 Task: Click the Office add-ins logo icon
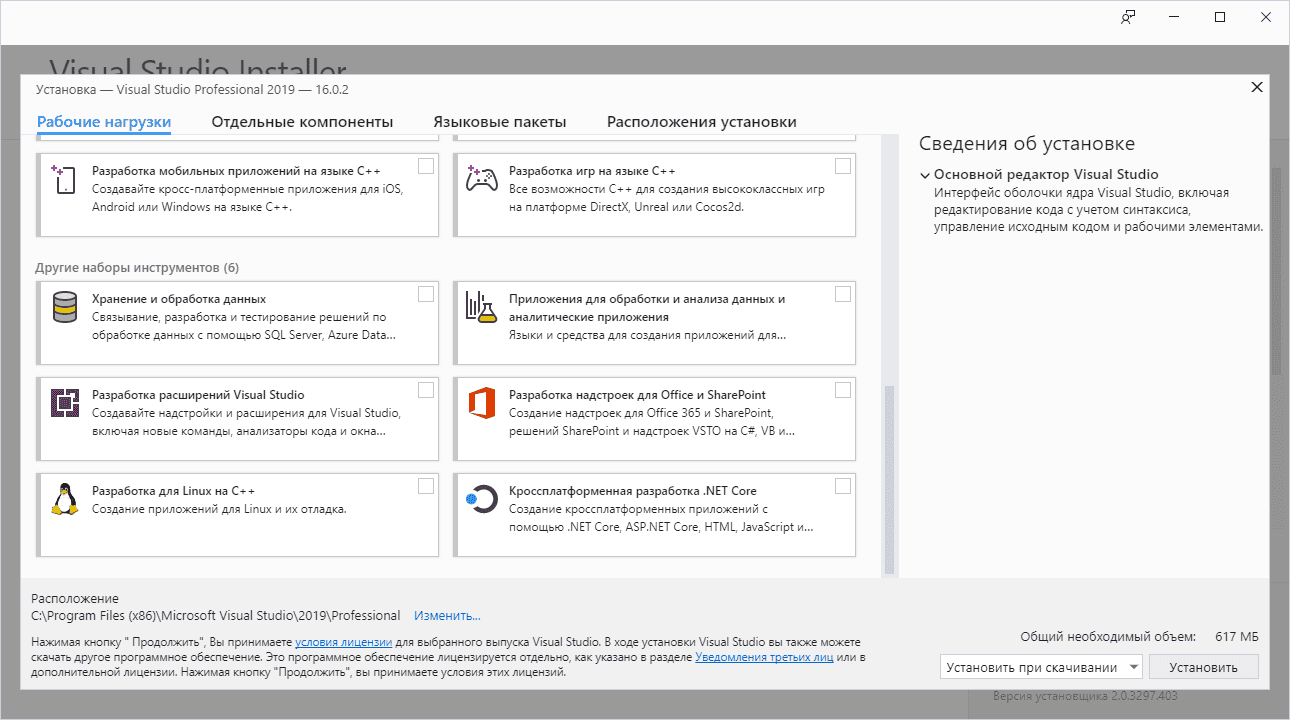coord(482,403)
